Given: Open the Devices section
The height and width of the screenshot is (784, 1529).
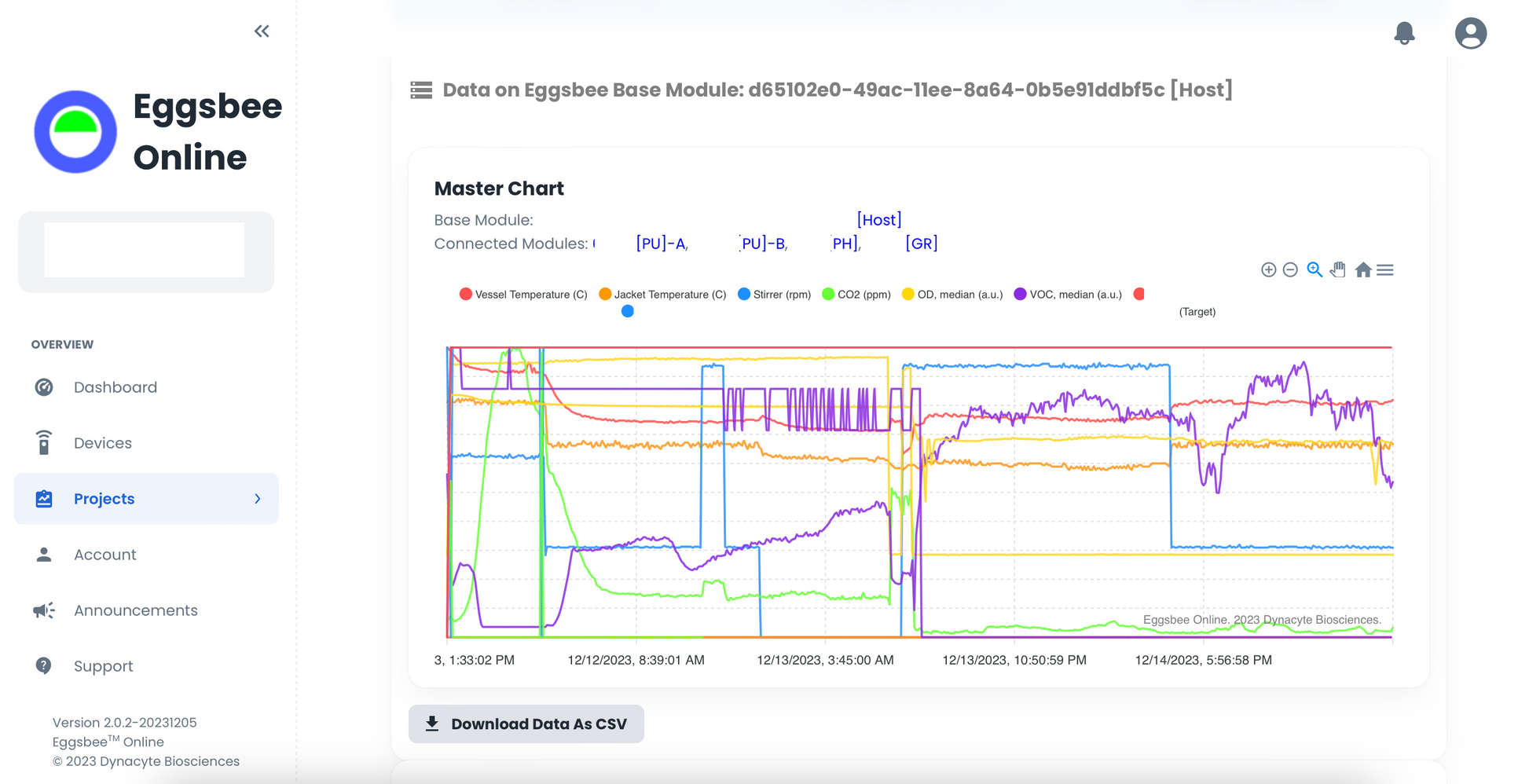Looking at the screenshot, I should tap(102, 443).
